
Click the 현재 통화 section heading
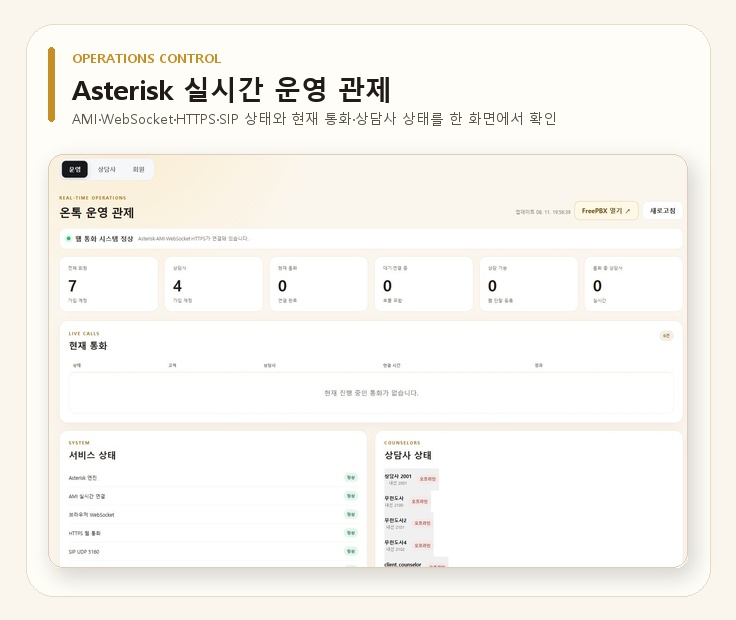click(x=88, y=346)
